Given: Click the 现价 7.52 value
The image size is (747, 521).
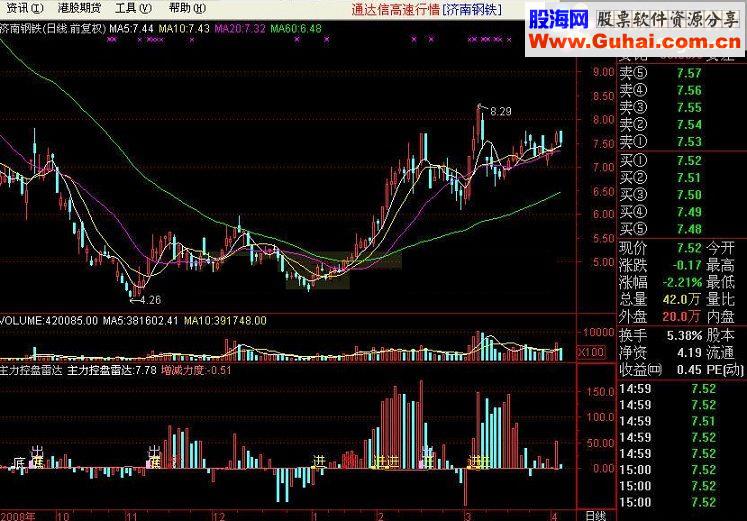Looking at the screenshot, I should click(689, 248).
